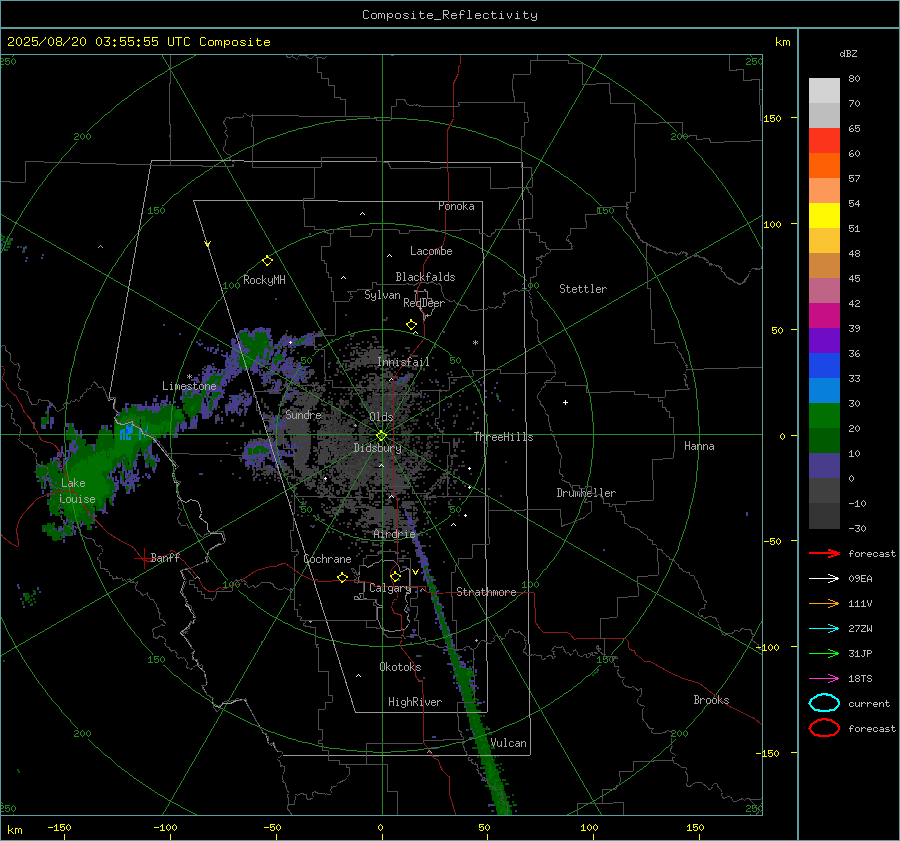Viewport: 900px width, 841px height.
Task: Click the Limestone label
Action: pos(189,386)
